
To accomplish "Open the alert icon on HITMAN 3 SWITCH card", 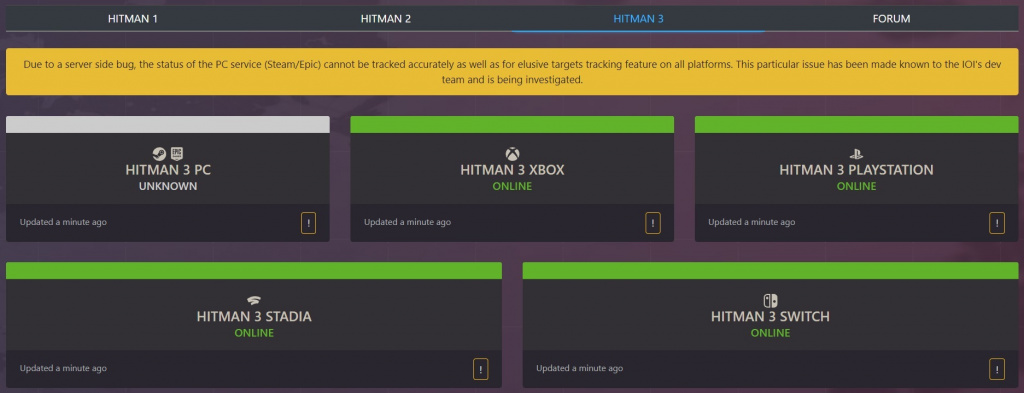I will coord(997,369).
